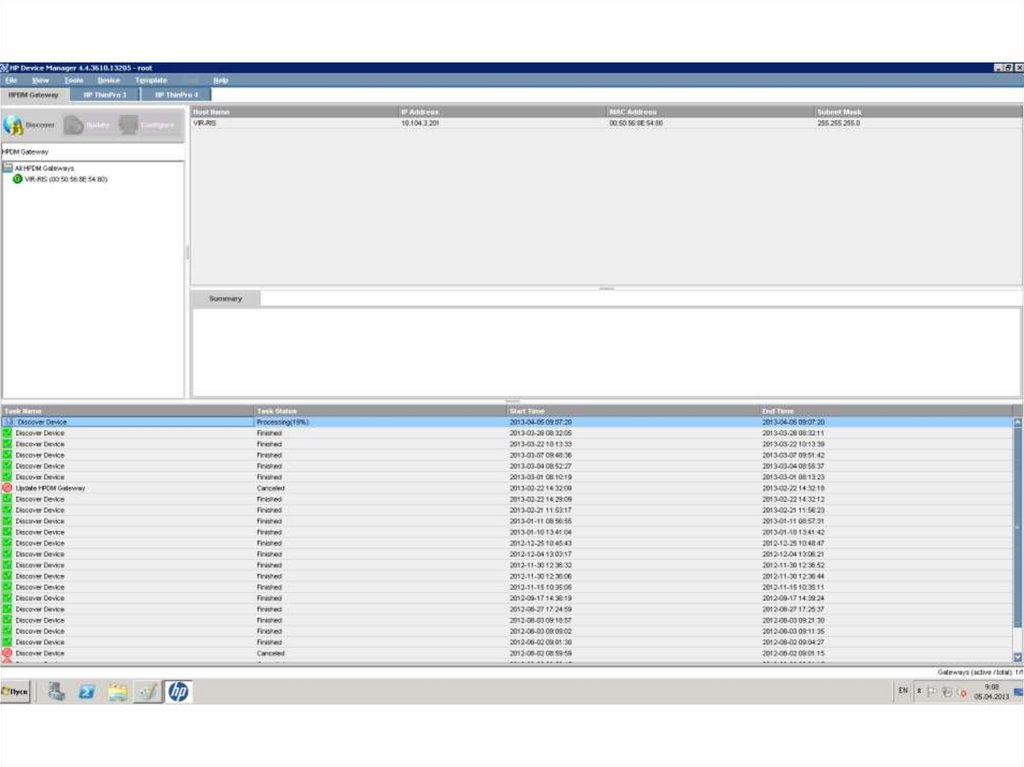Sort tasks by Task Name column header
The image size is (1024, 767).
coord(128,411)
